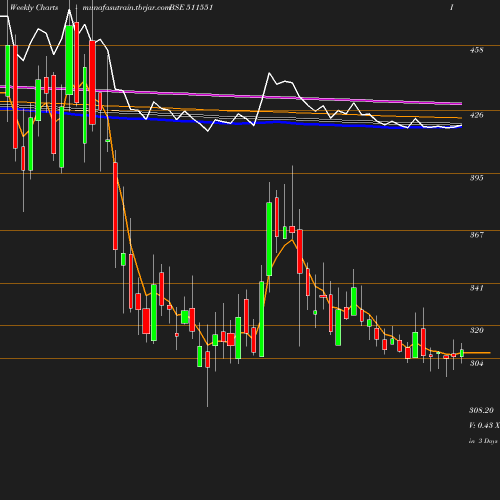This screenshot has width=500, height=500.
Task: Click the 'BSE 511551' symbol label
Action: [191, 8]
